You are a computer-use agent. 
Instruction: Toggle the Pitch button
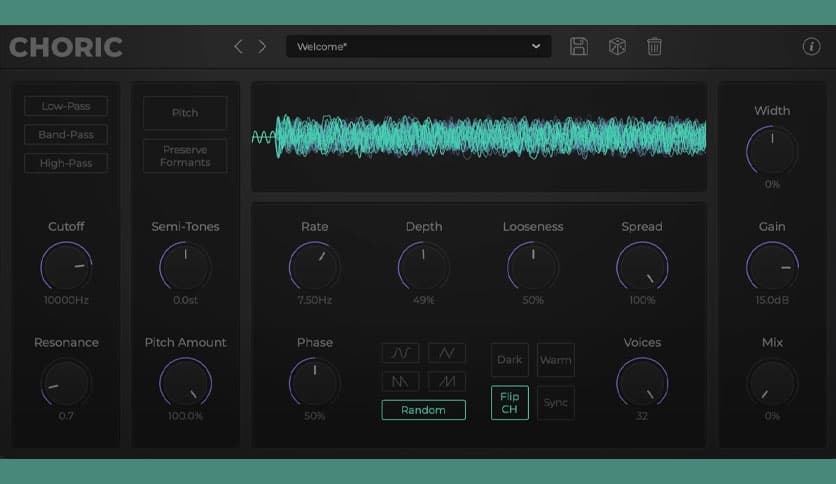pos(185,112)
